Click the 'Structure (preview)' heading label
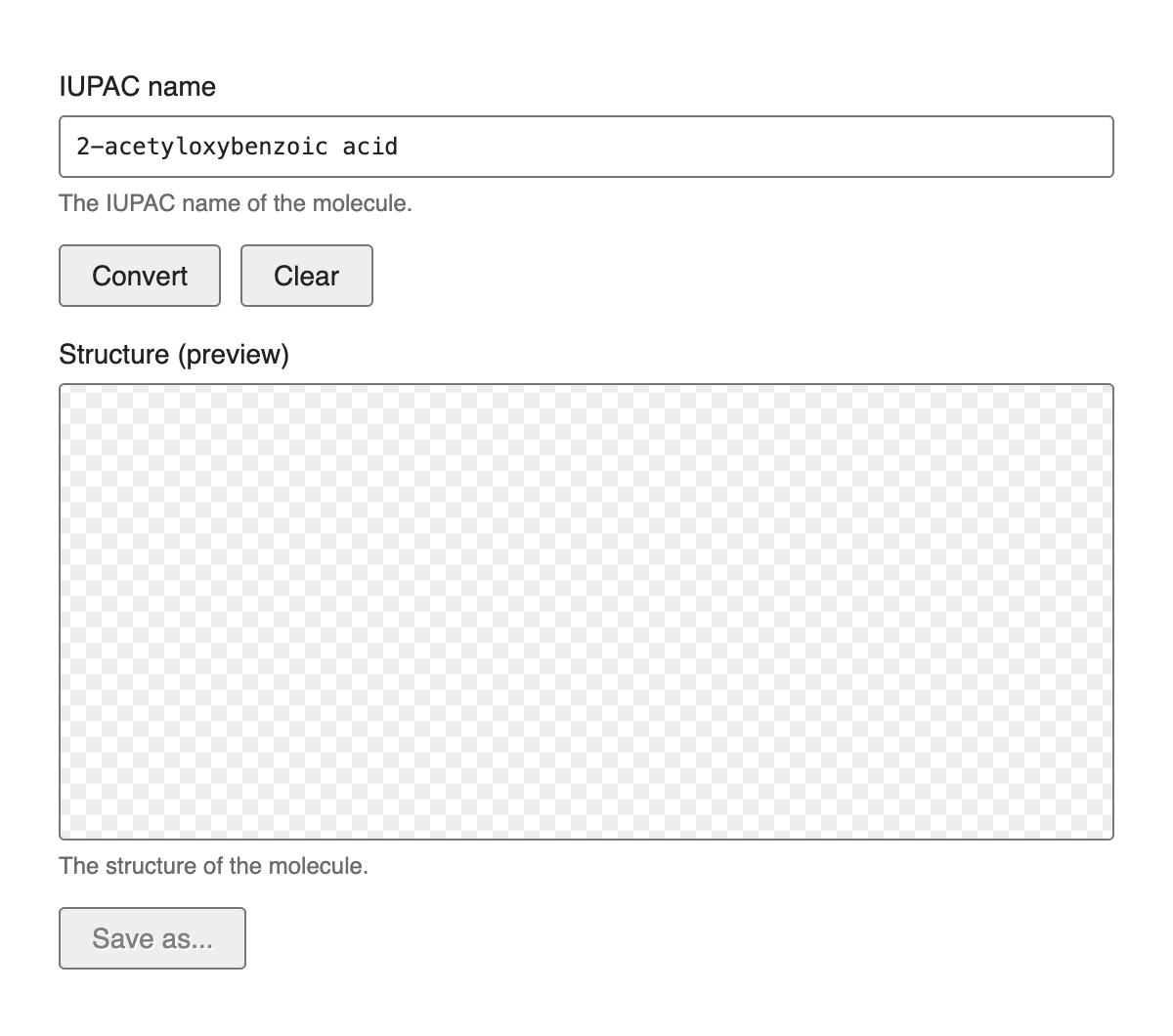Image resolution: width=1173 pixels, height=1036 pixels. click(174, 354)
